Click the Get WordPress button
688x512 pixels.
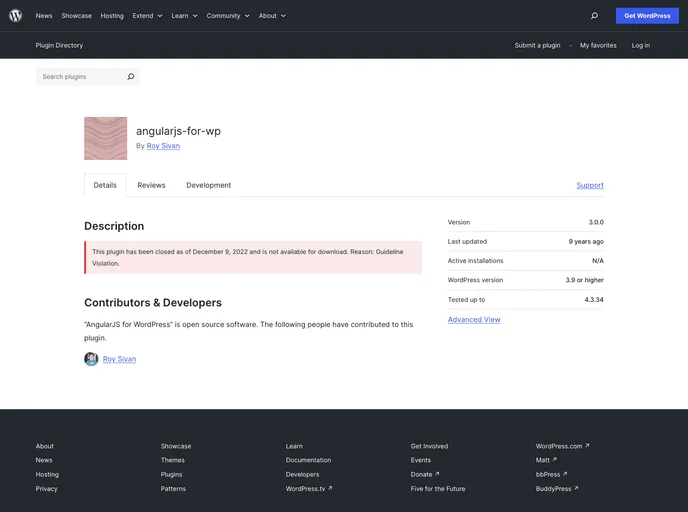(x=647, y=16)
